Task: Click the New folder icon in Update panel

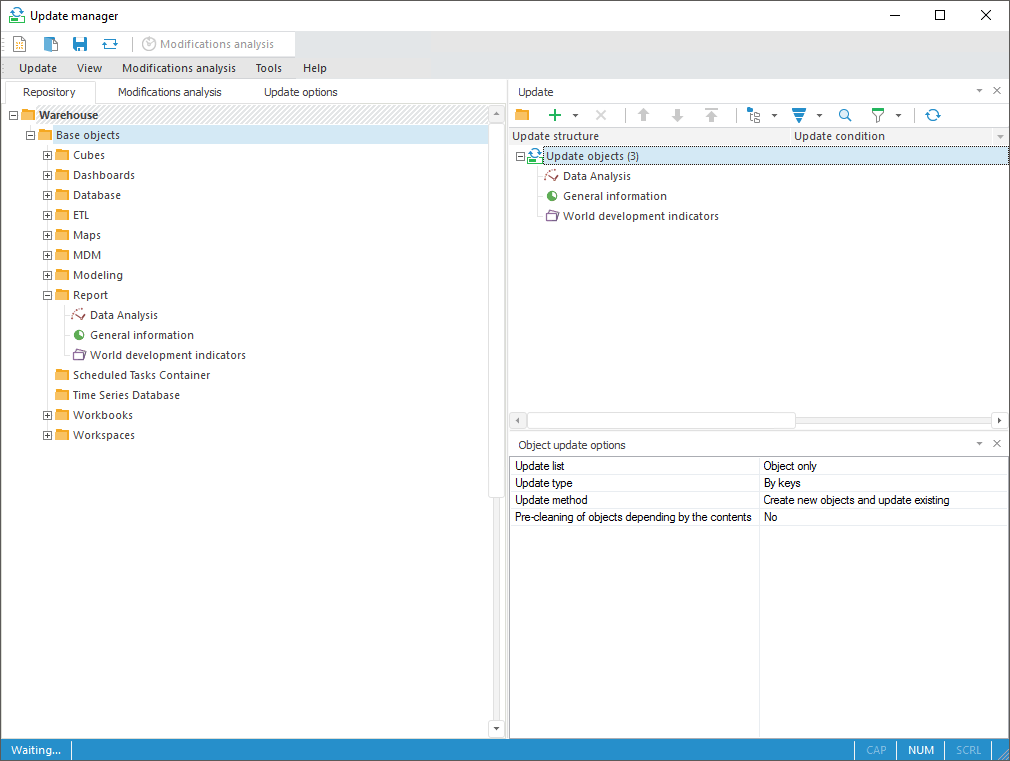Action: pyautogui.click(x=522, y=115)
